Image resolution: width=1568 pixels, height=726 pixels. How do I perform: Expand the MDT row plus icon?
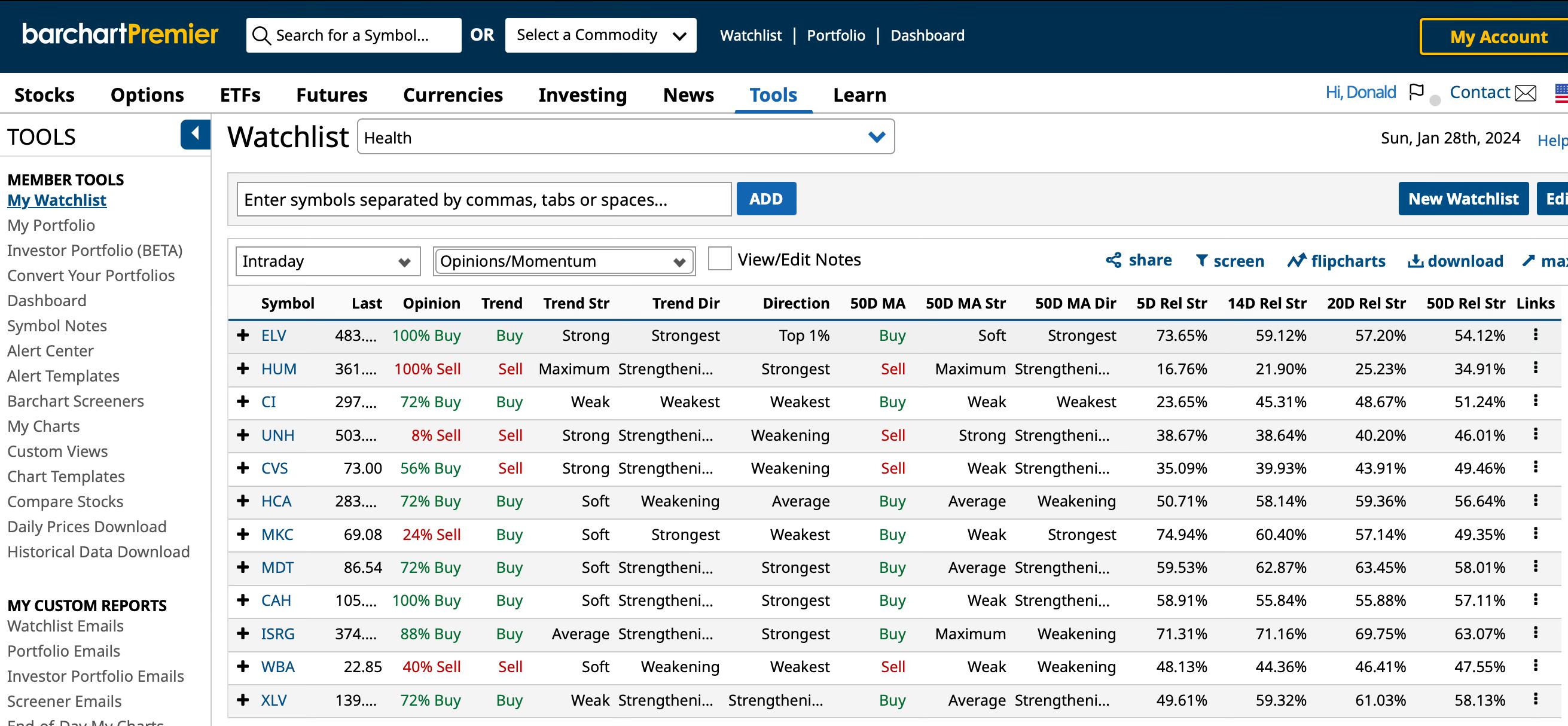tap(243, 567)
